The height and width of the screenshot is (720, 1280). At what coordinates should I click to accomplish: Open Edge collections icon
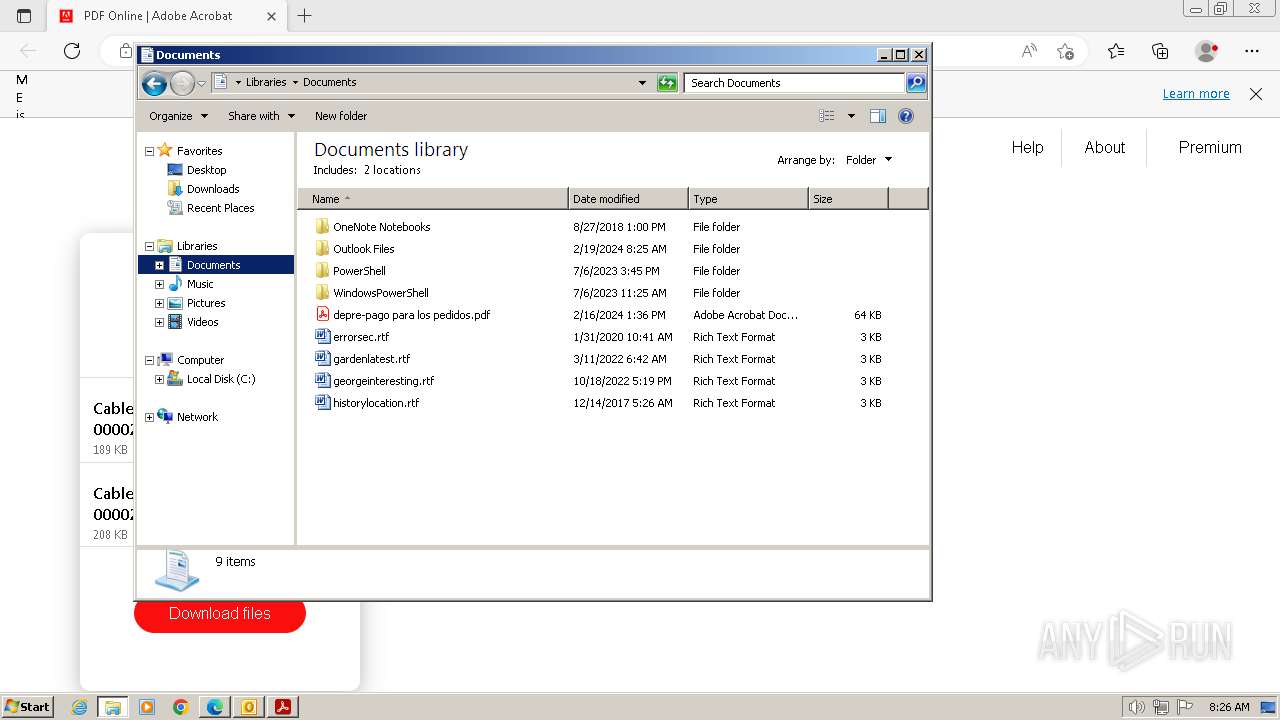1160,51
